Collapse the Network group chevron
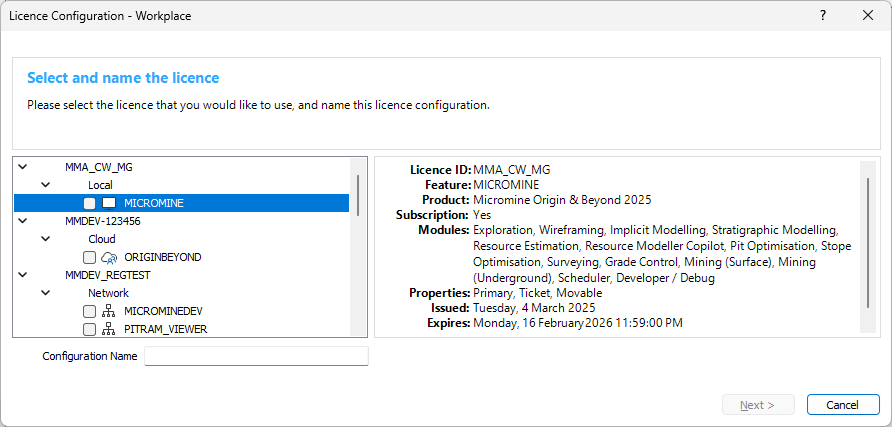Viewport: 892px width, 427px height. point(46,293)
